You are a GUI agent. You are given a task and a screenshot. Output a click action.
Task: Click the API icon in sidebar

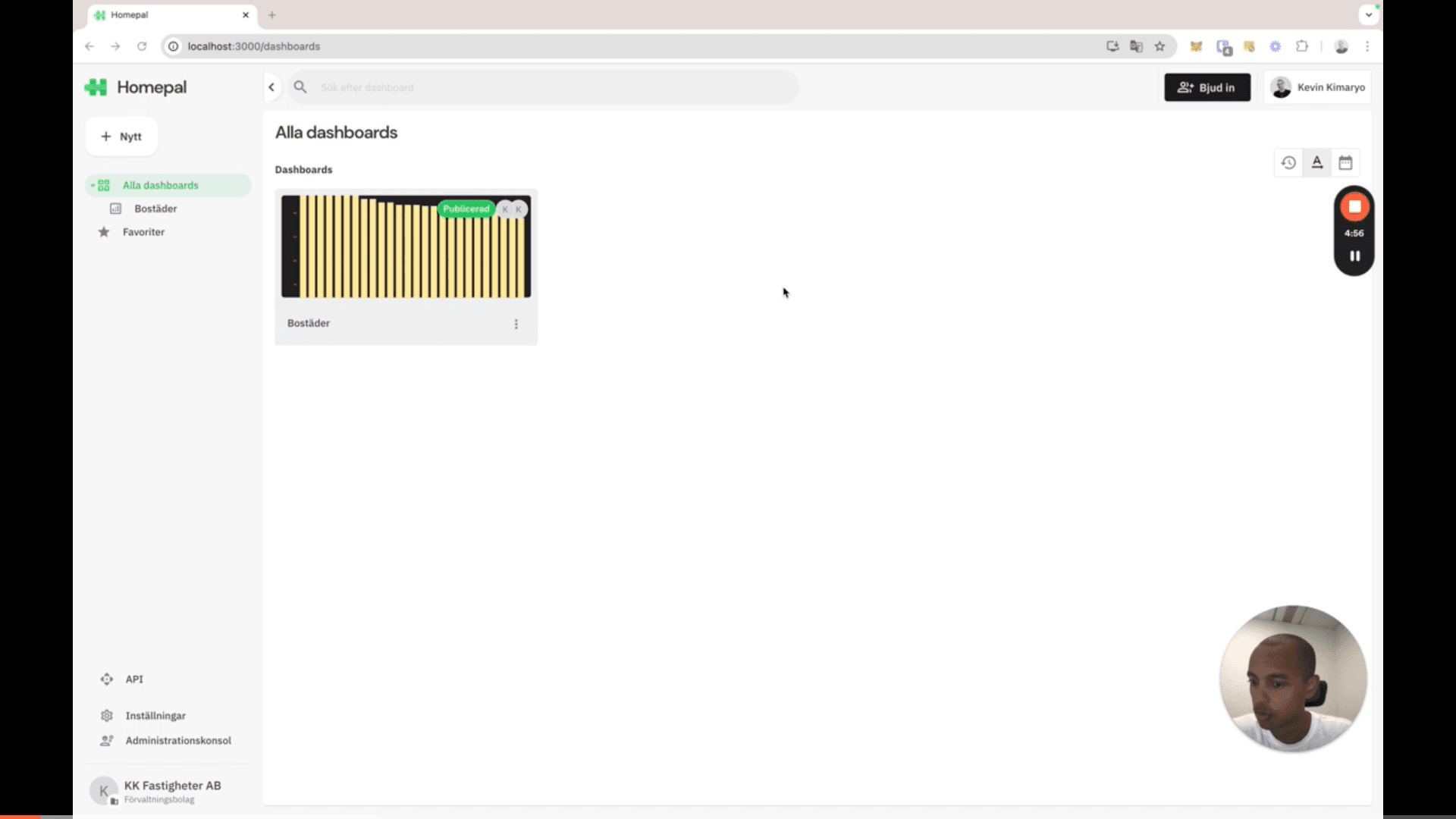pyautogui.click(x=107, y=679)
